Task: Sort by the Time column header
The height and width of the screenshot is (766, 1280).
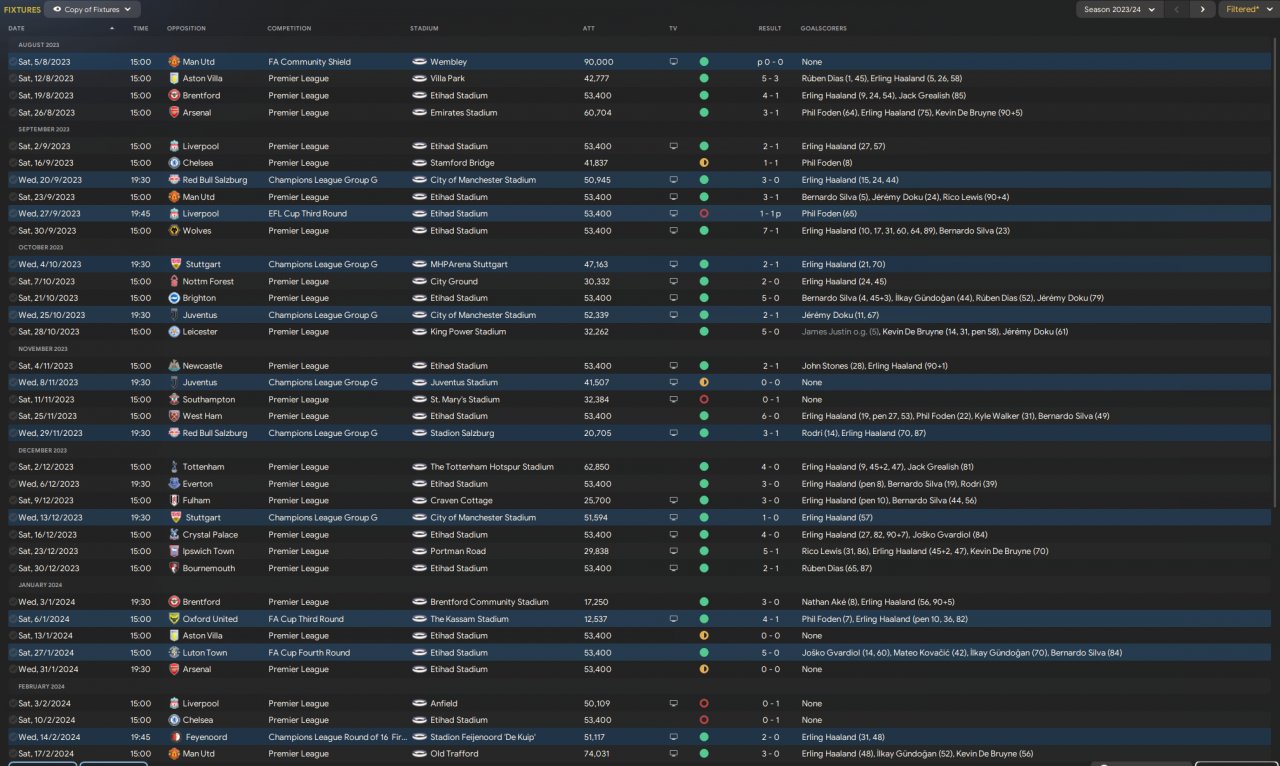Action: tap(140, 28)
